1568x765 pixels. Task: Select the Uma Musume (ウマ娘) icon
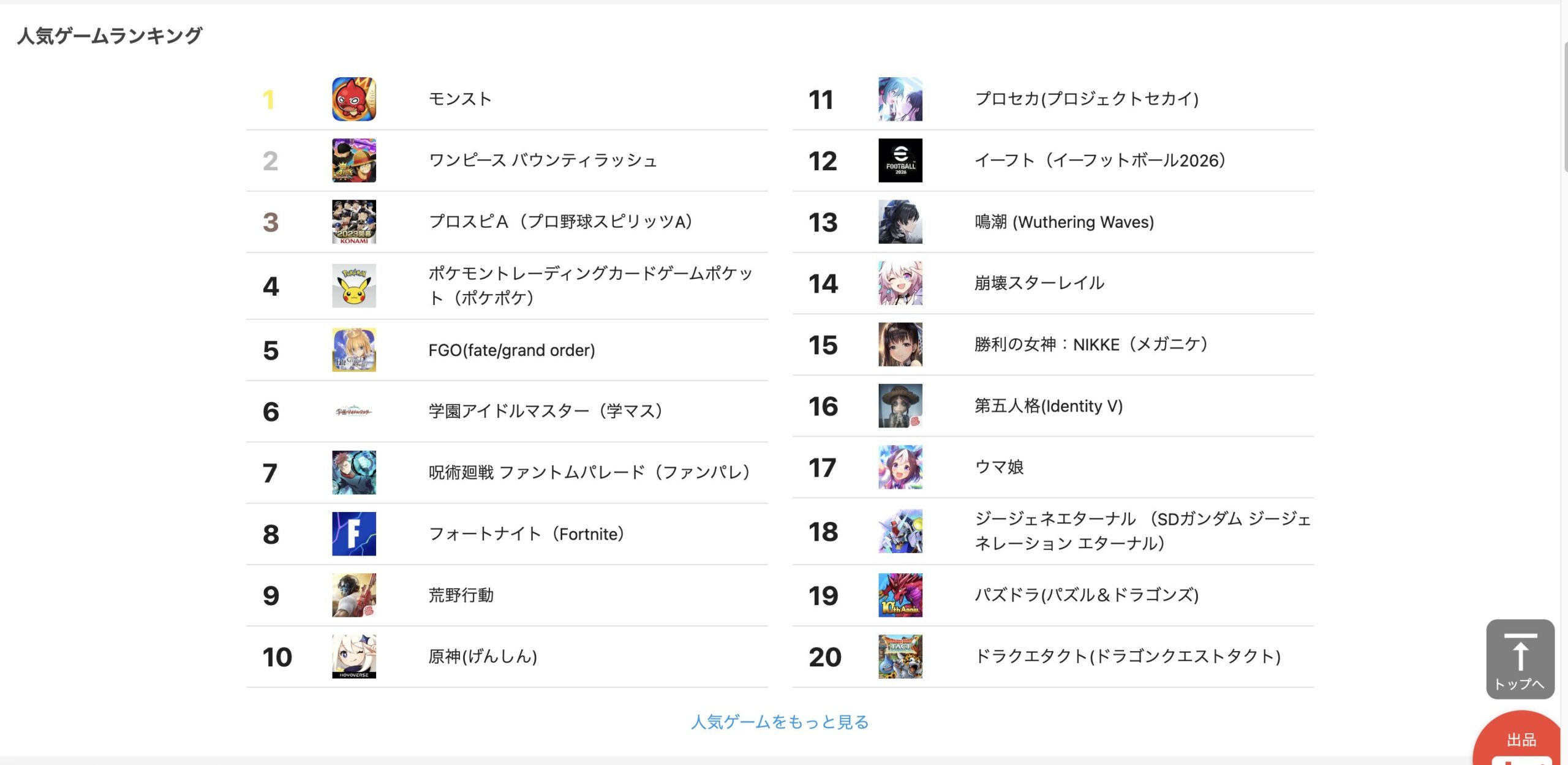[900, 467]
